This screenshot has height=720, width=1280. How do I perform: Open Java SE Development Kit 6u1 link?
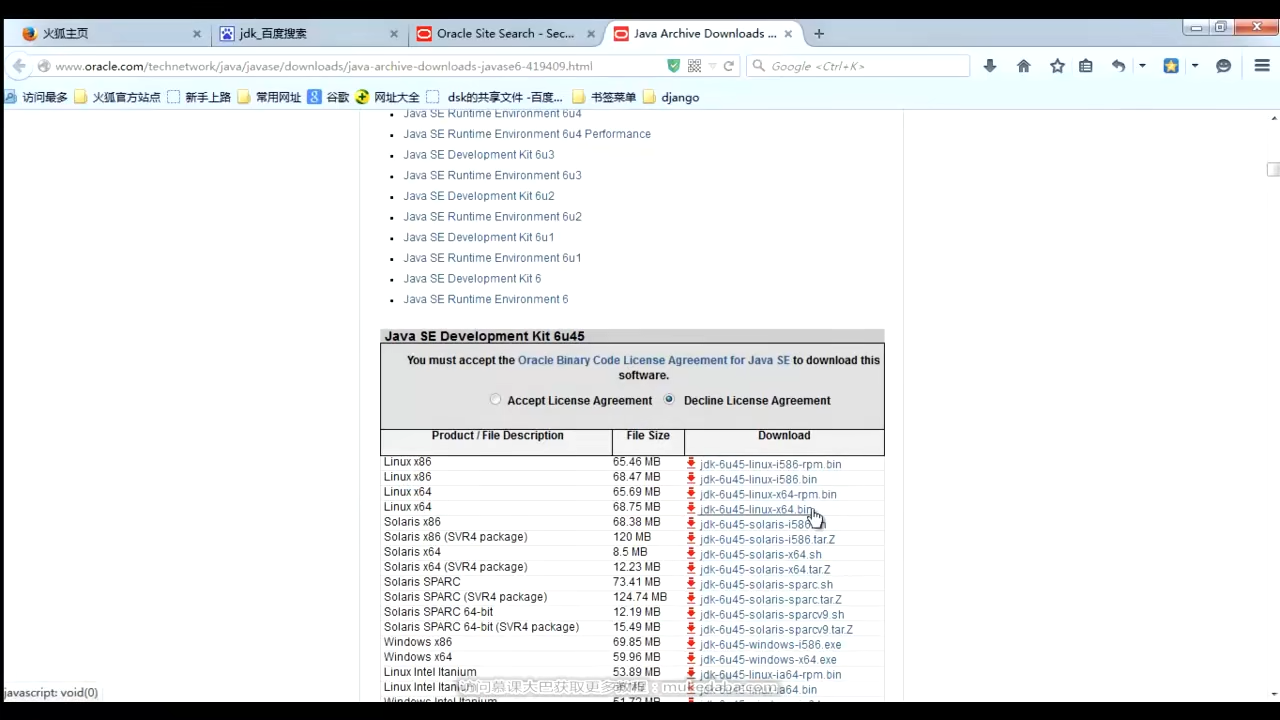point(478,237)
